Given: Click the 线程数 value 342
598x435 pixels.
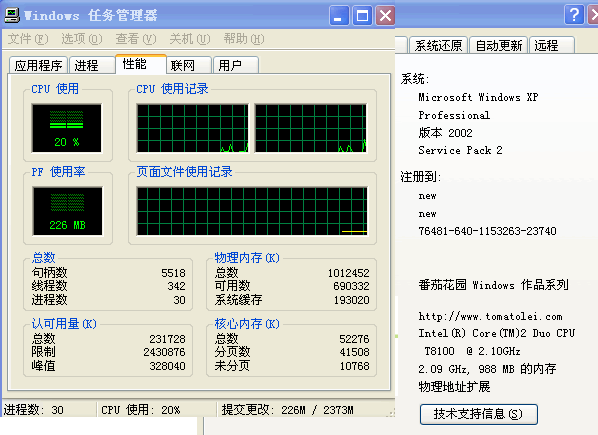Looking at the screenshot, I should pyautogui.click(x=176, y=286).
